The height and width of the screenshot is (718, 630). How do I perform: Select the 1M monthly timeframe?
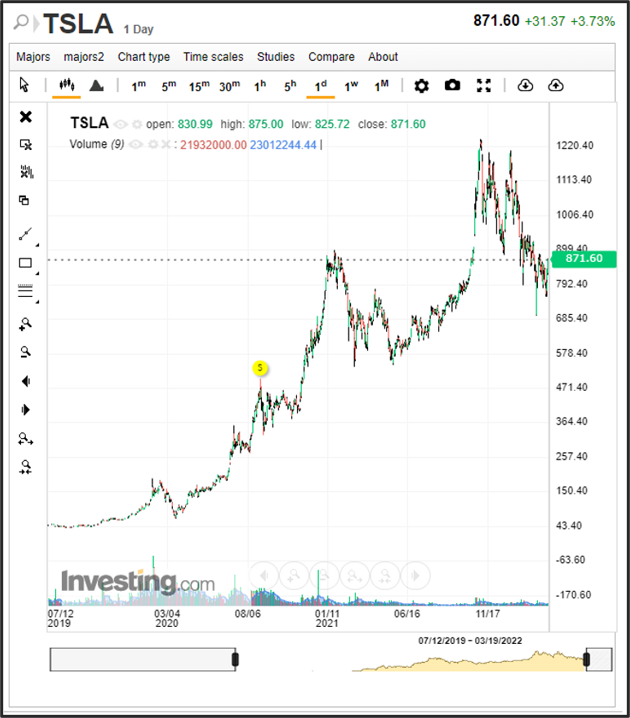381,86
